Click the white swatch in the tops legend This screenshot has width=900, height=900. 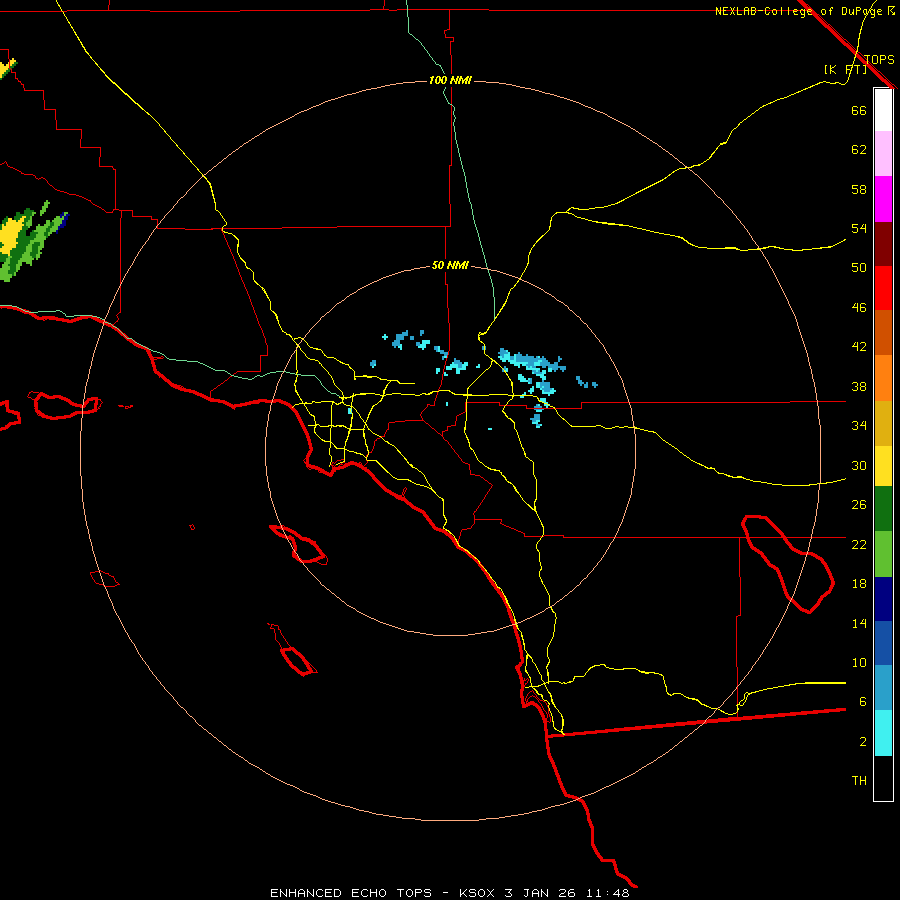click(883, 110)
